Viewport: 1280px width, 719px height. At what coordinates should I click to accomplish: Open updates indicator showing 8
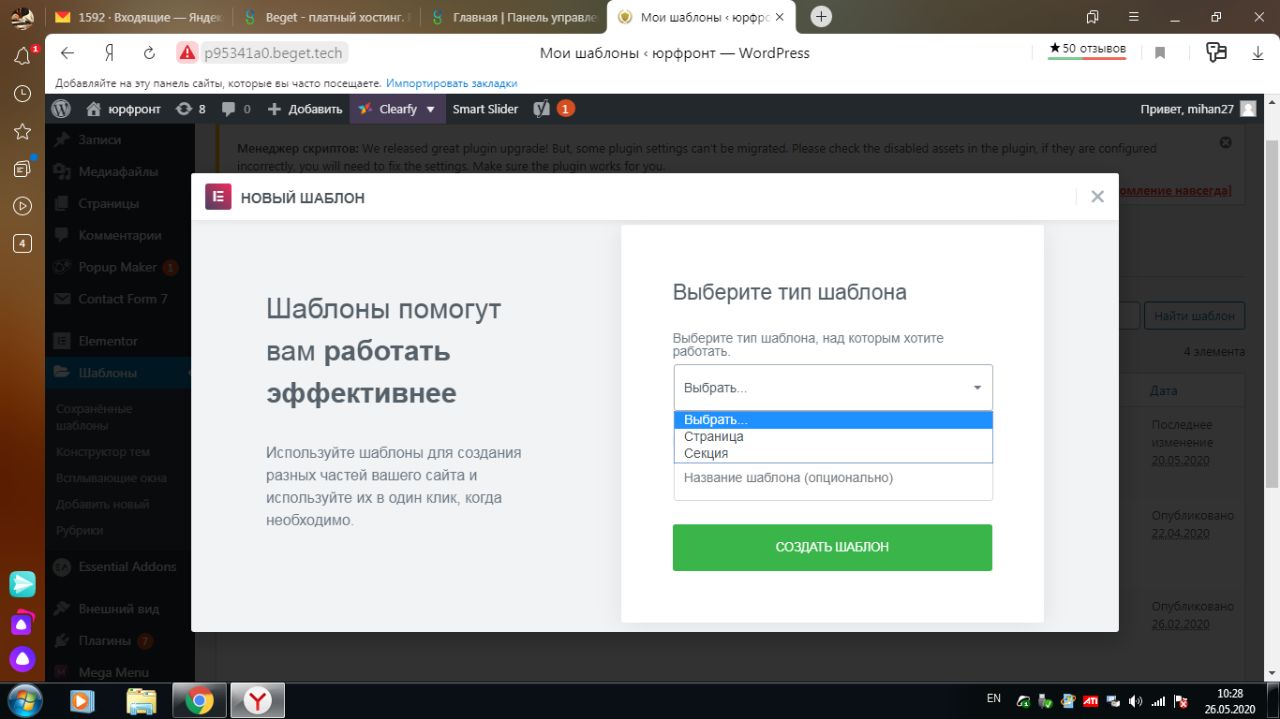[190, 109]
